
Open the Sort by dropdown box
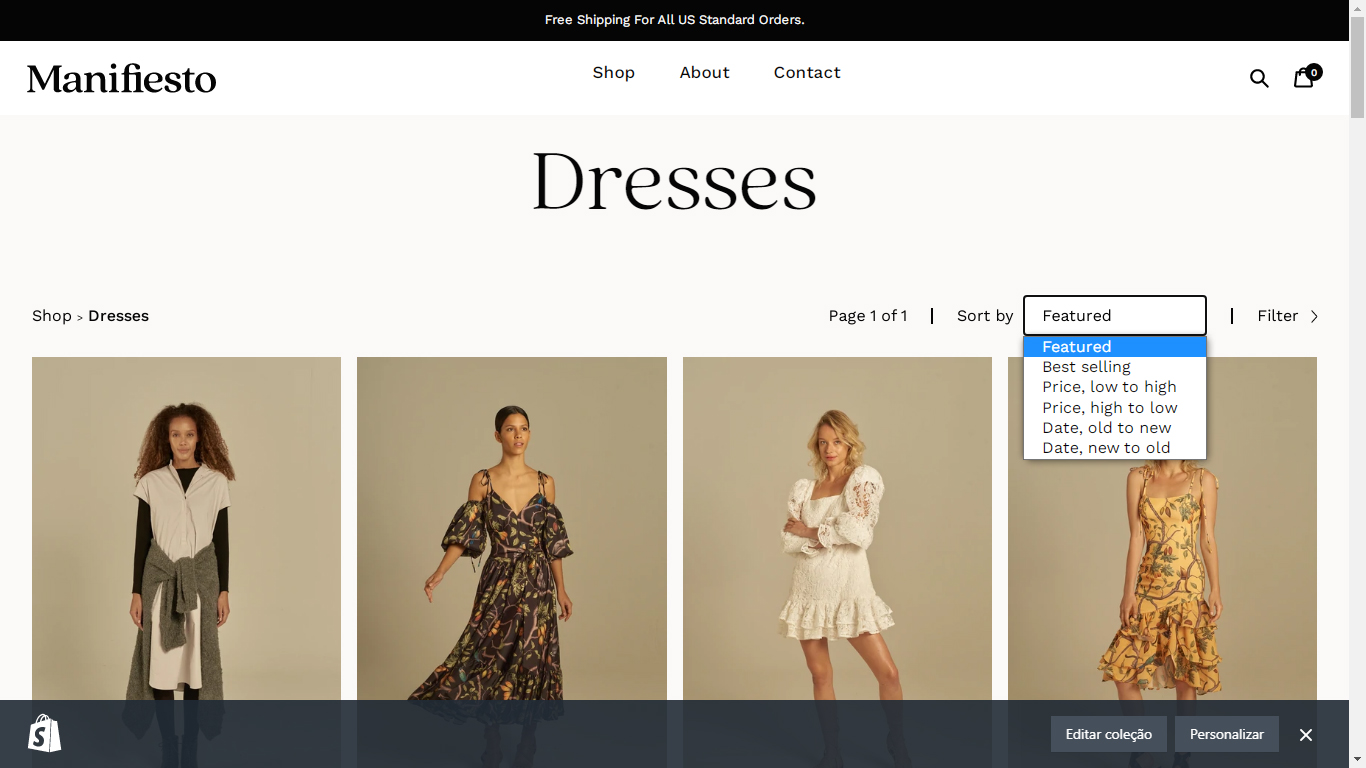pyautogui.click(x=1114, y=315)
